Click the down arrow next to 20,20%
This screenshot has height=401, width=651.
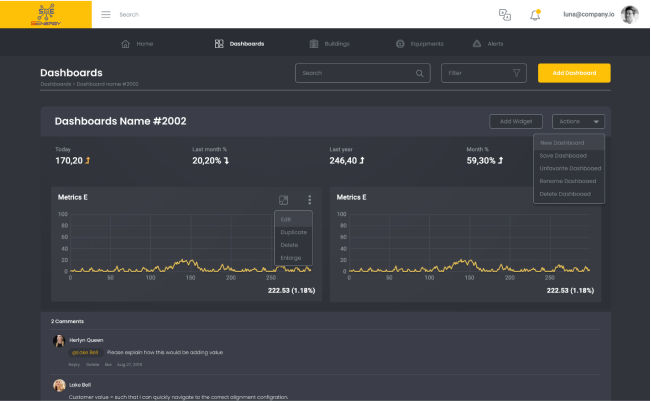pyautogui.click(x=226, y=160)
